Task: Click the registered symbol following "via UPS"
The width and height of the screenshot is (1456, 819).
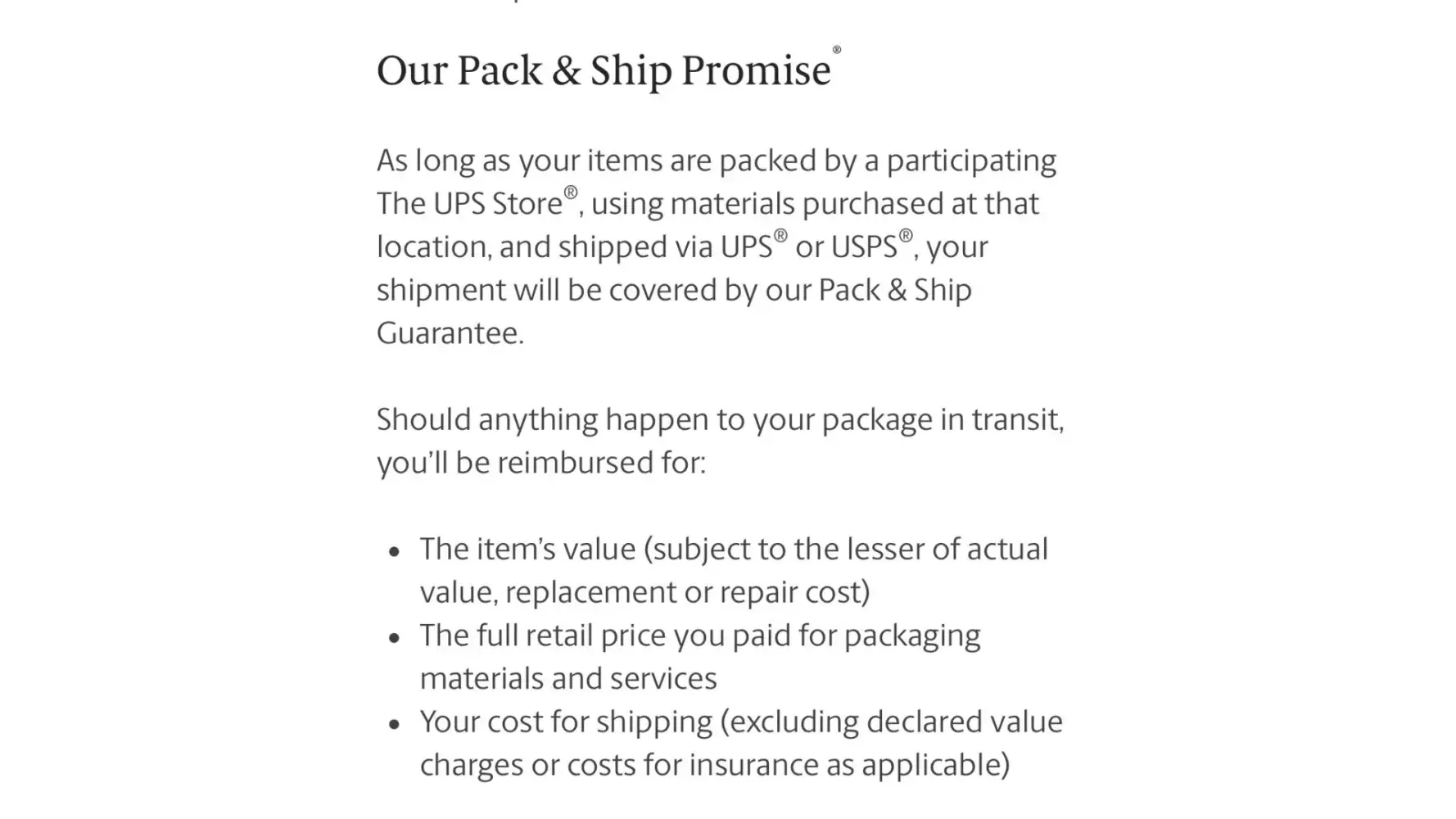Action: (780, 236)
